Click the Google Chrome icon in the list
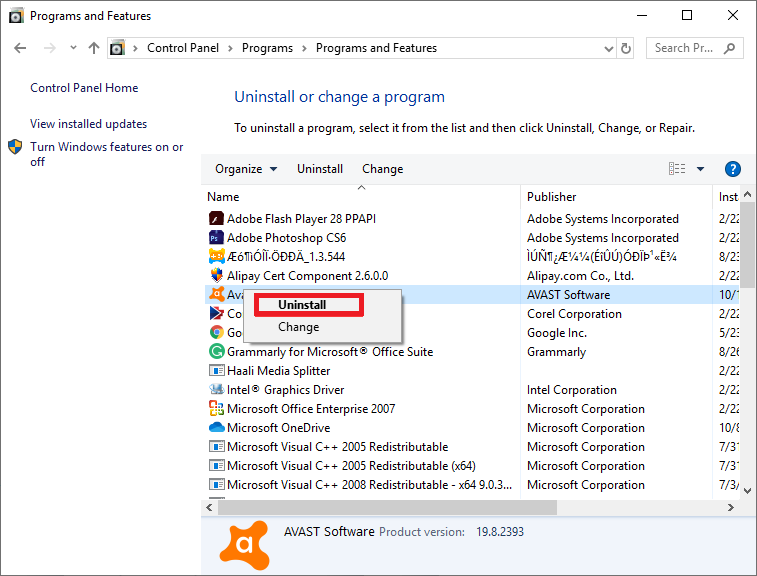 coord(216,332)
